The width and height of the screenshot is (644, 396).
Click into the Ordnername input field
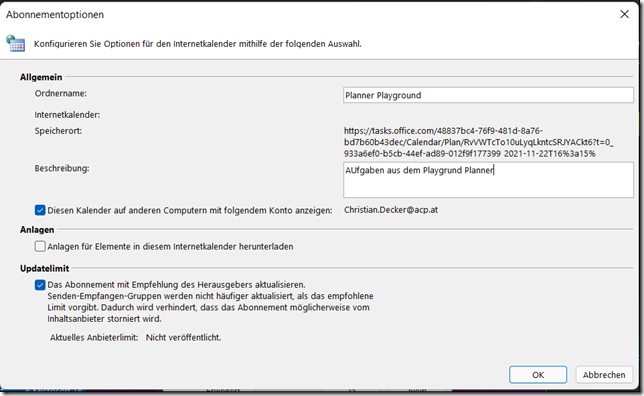point(488,95)
